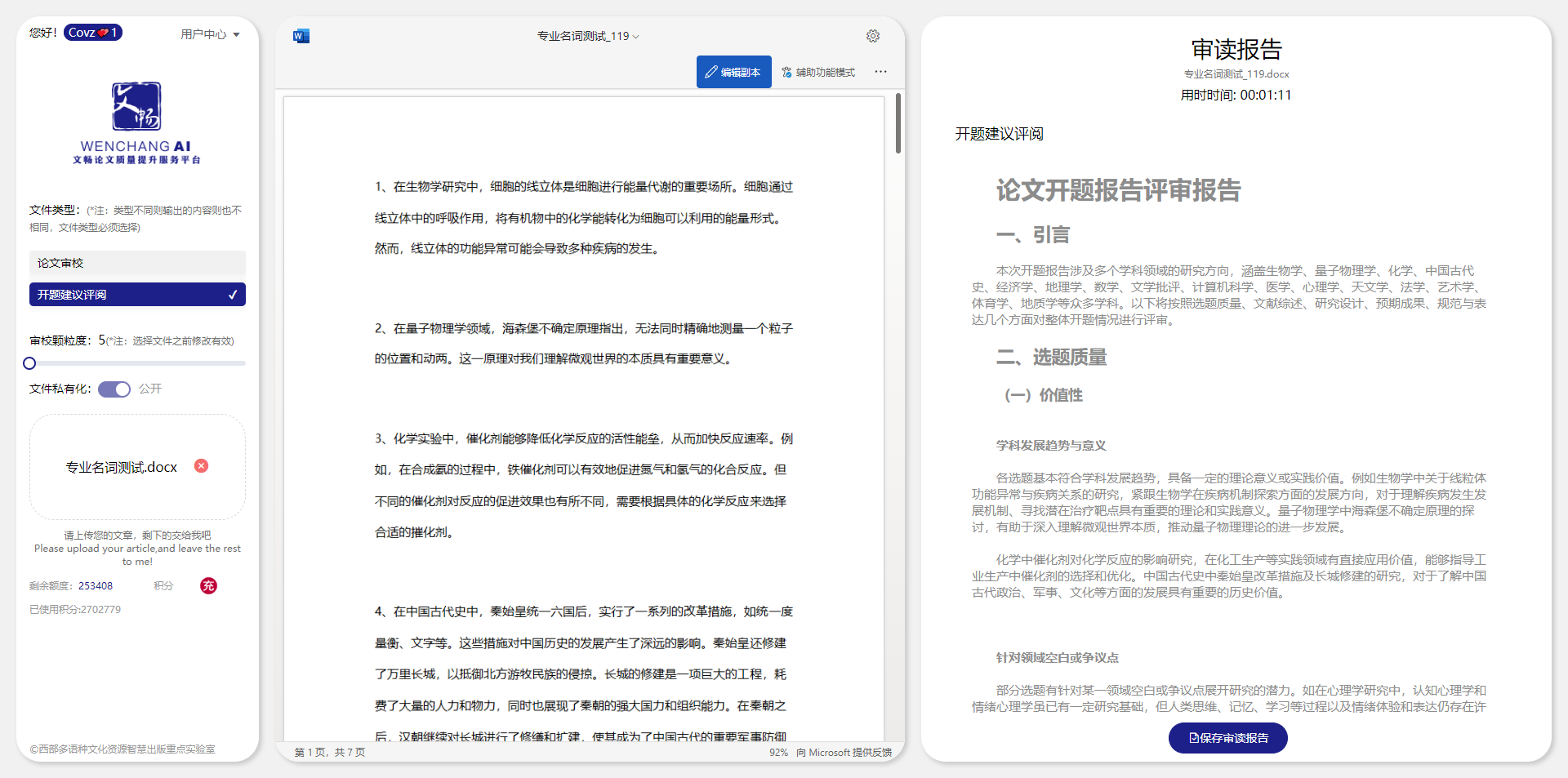
Task: Click the Covz user badge
Action: pyautogui.click(x=92, y=33)
